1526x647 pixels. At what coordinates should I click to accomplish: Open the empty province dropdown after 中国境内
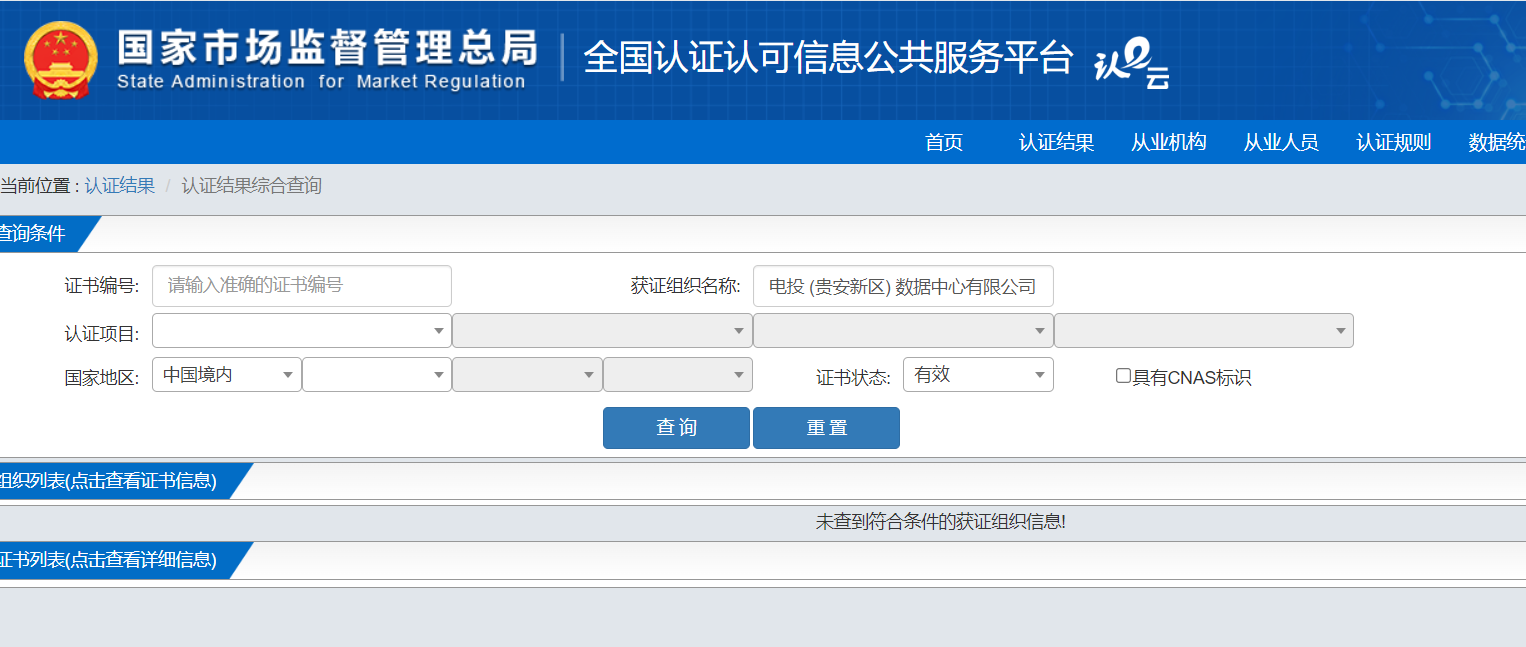377,375
